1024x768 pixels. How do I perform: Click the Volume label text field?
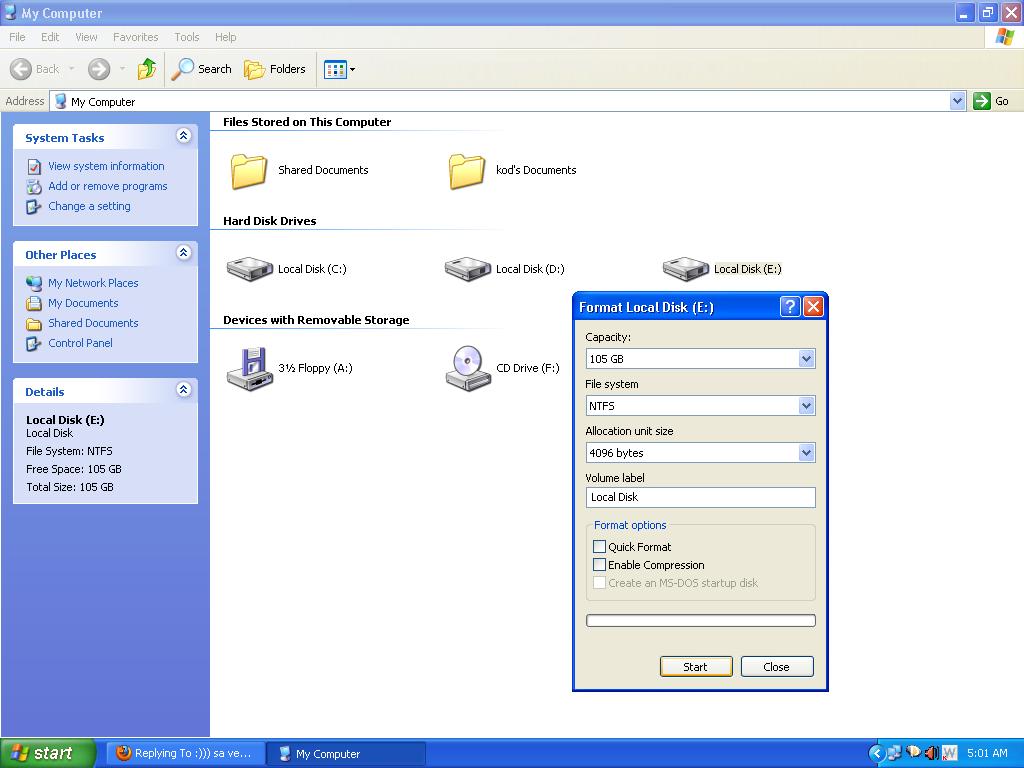pyautogui.click(x=701, y=497)
